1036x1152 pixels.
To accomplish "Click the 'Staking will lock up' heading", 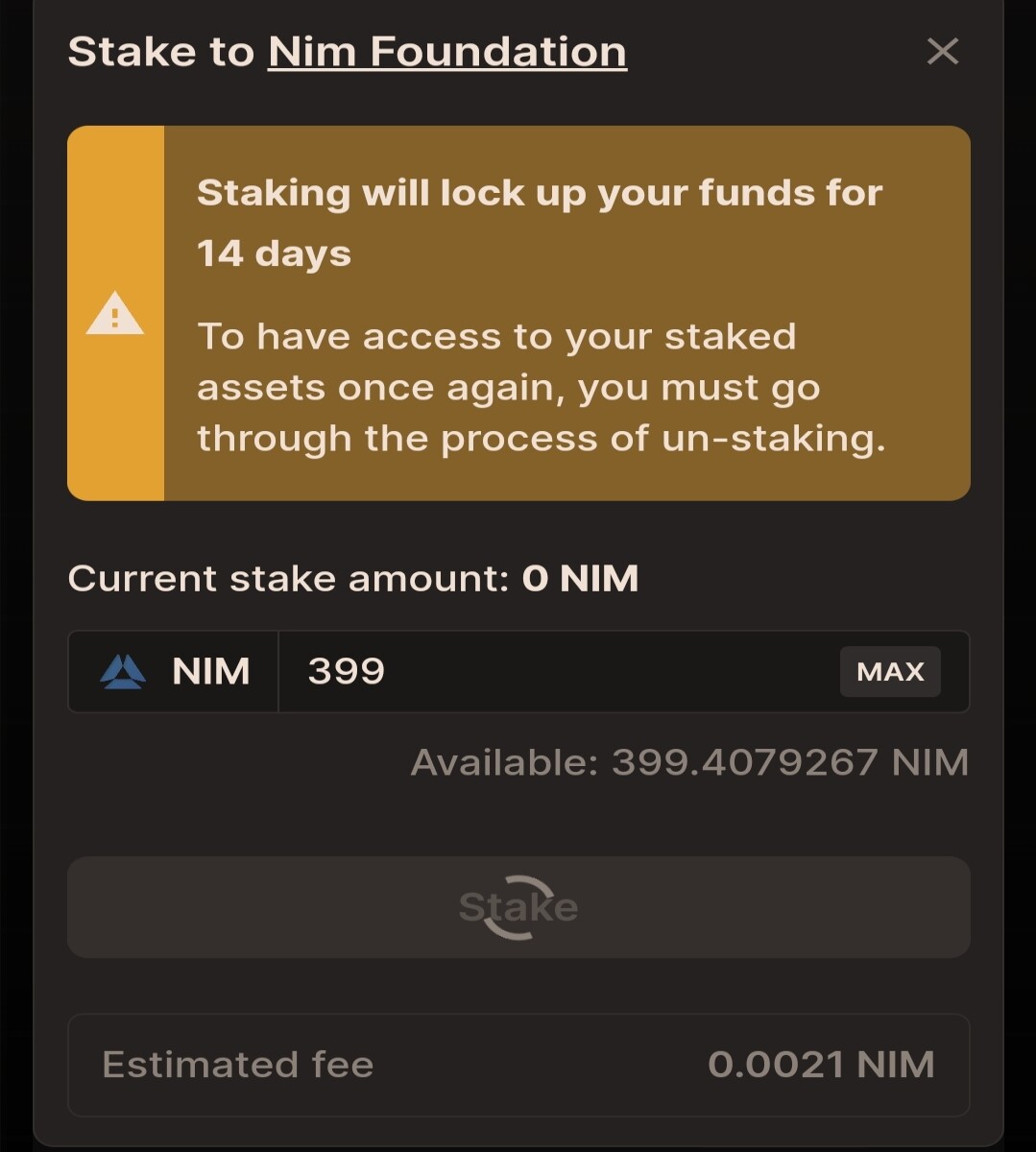I will tap(540, 194).
